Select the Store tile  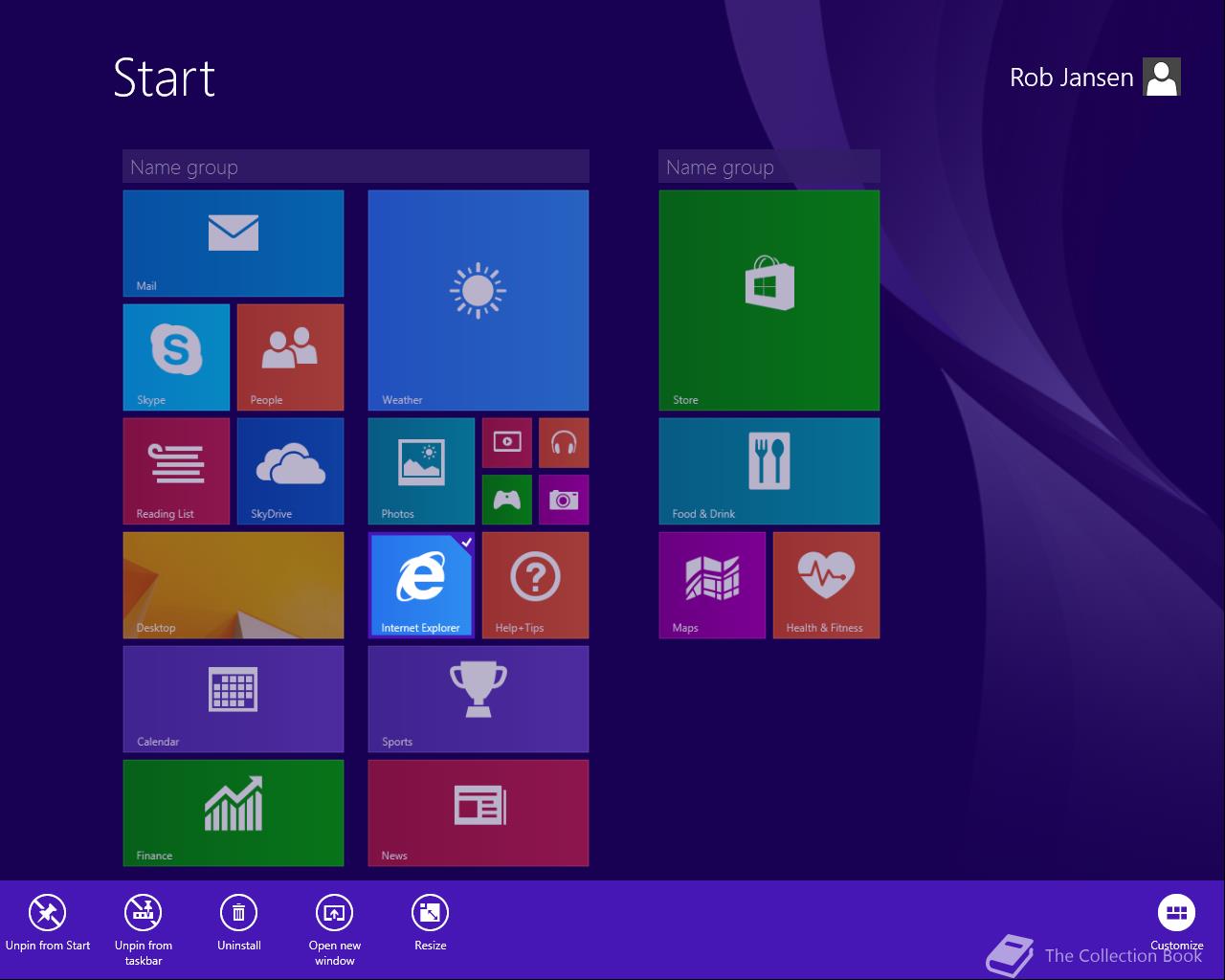[x=769, y=301]
